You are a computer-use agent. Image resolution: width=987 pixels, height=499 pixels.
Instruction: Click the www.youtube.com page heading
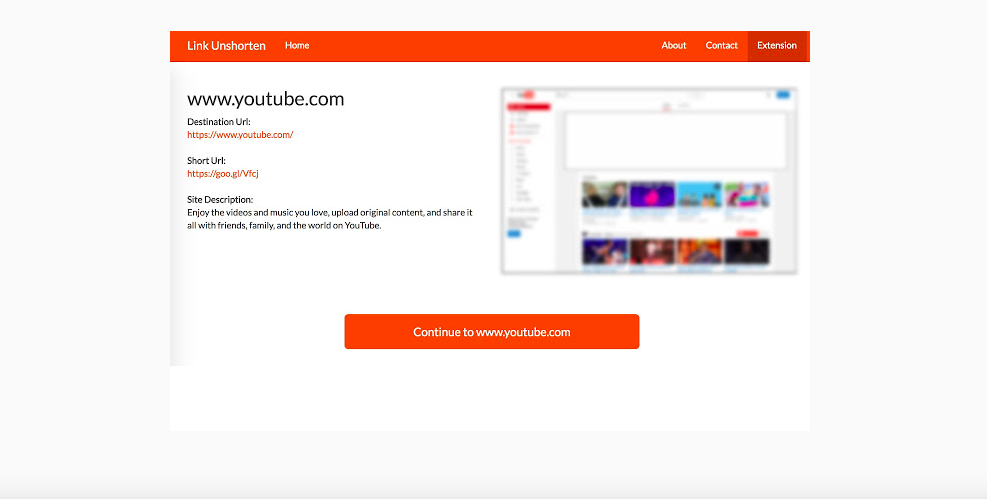265,99
